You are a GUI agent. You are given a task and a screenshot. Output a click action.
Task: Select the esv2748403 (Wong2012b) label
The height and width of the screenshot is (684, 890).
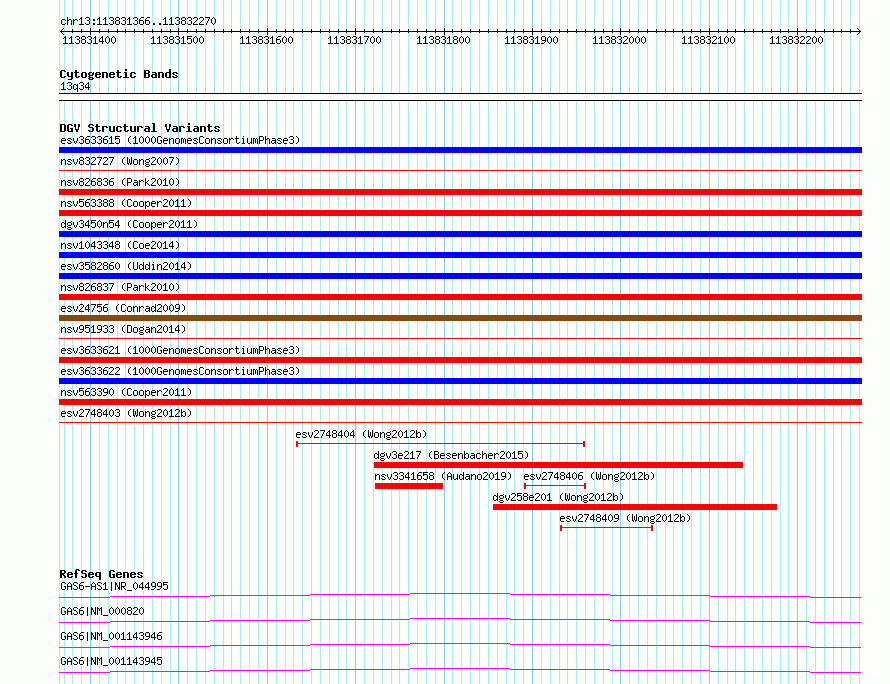(126, 413)
